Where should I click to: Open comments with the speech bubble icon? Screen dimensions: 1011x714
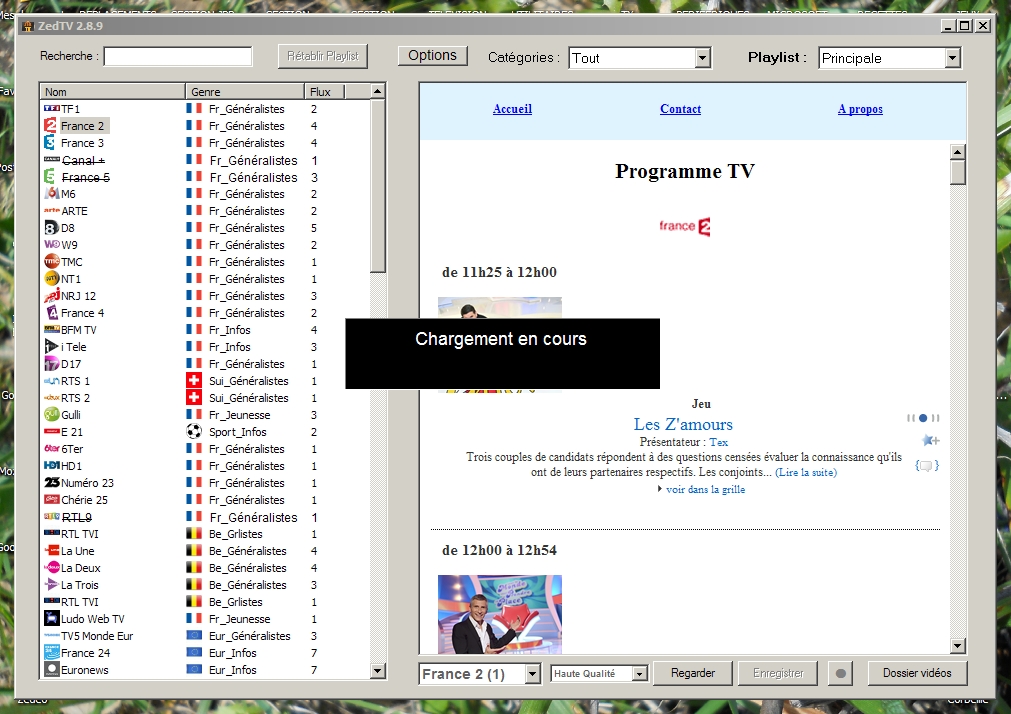tap(927, 464)
